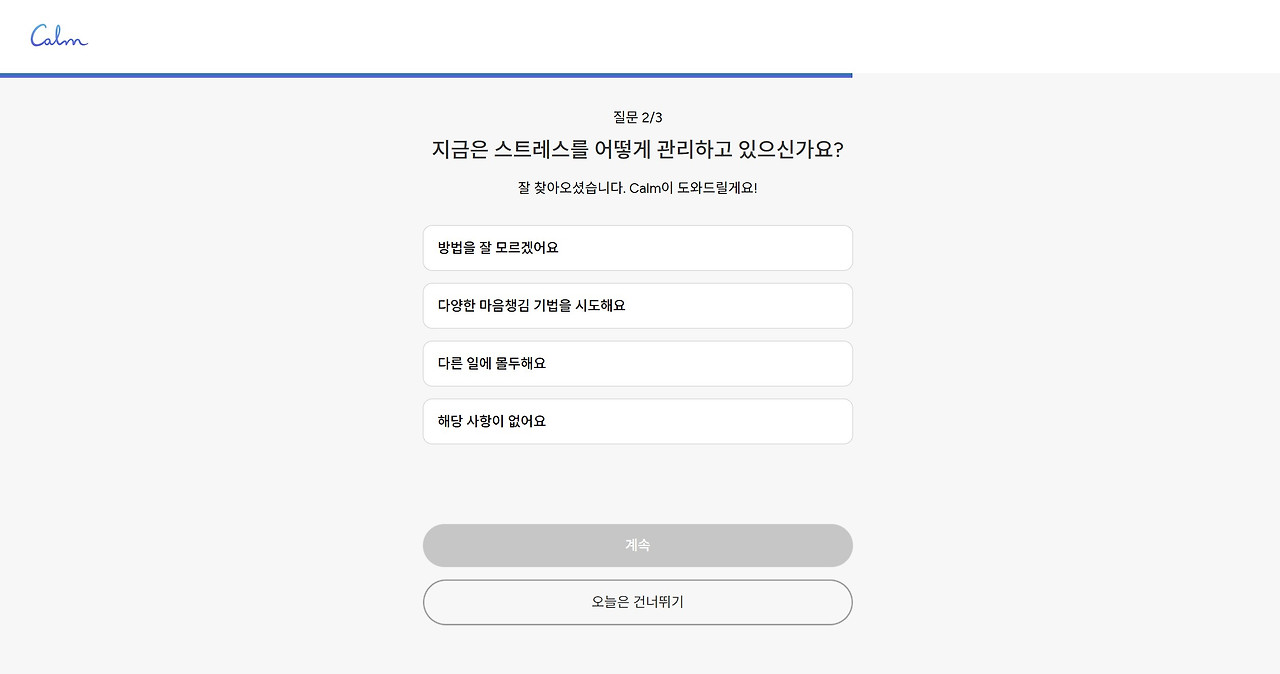The height and width of the screenshot is (674, 1280).
Task: Choose '다양한 마음챙김 기법을 시도해요' option
Action: [637, 305]
